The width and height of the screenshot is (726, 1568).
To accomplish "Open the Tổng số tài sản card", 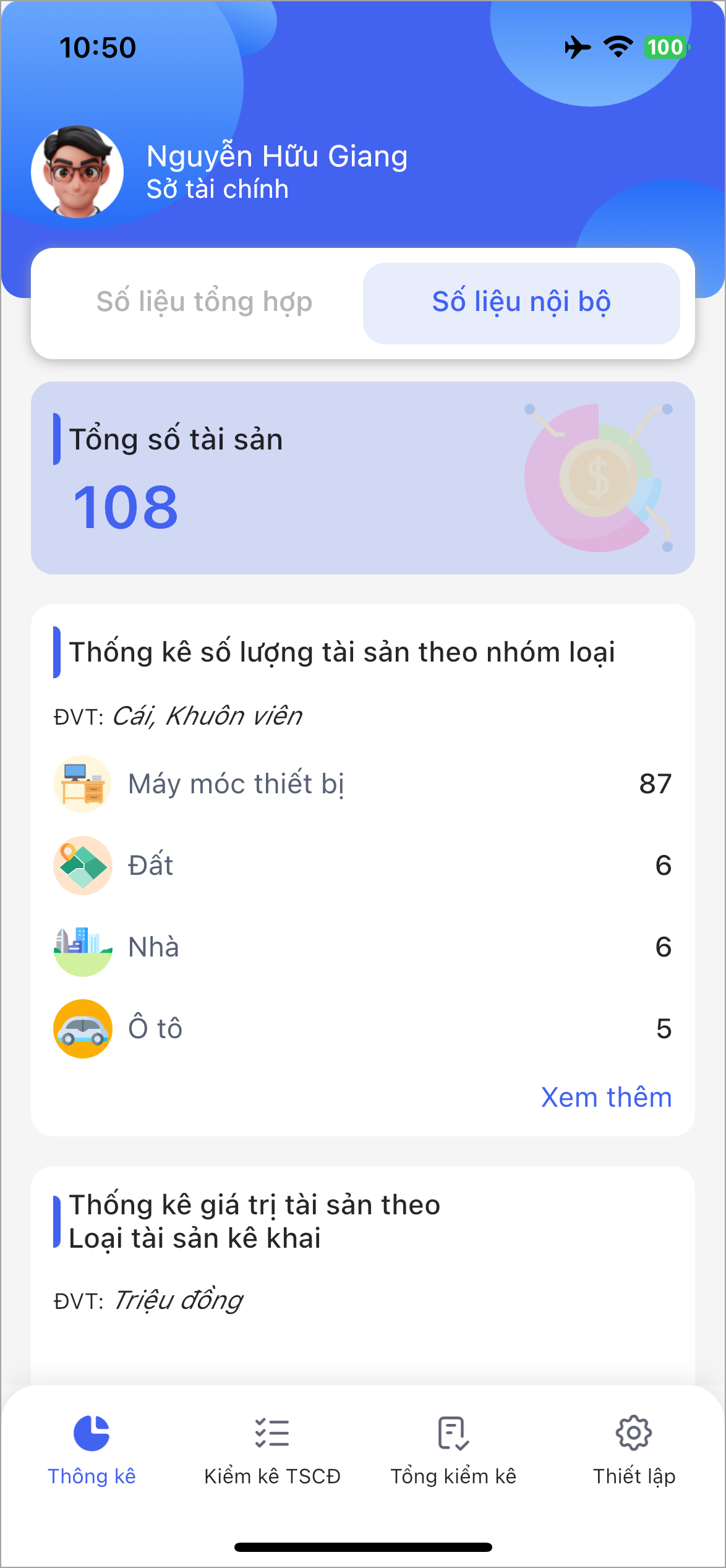I will click(x=247, y=477).
